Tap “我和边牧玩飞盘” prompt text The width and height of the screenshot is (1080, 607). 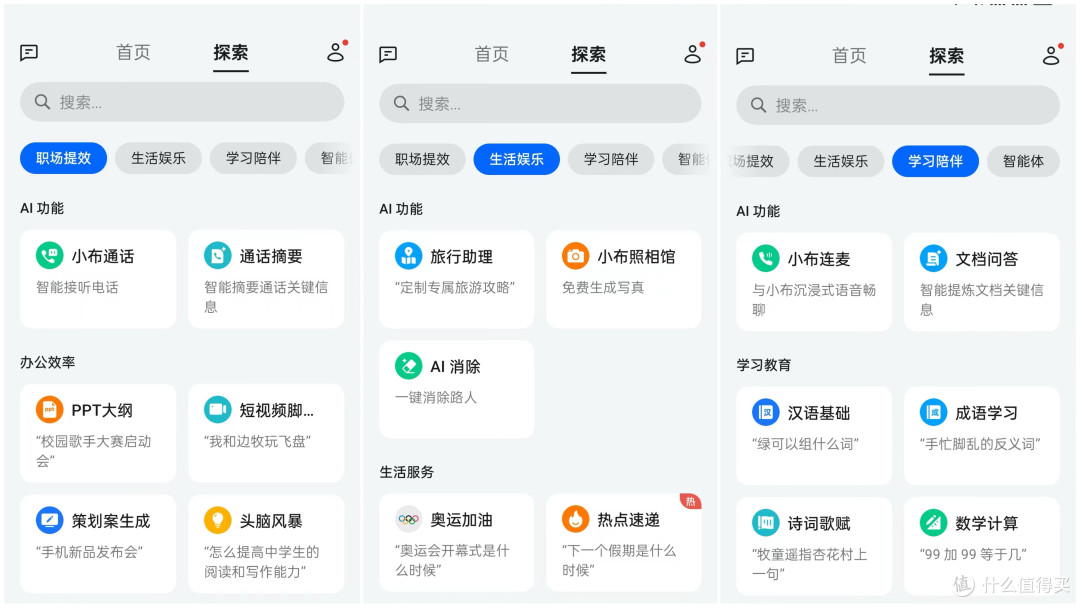[x=258, y=441]
